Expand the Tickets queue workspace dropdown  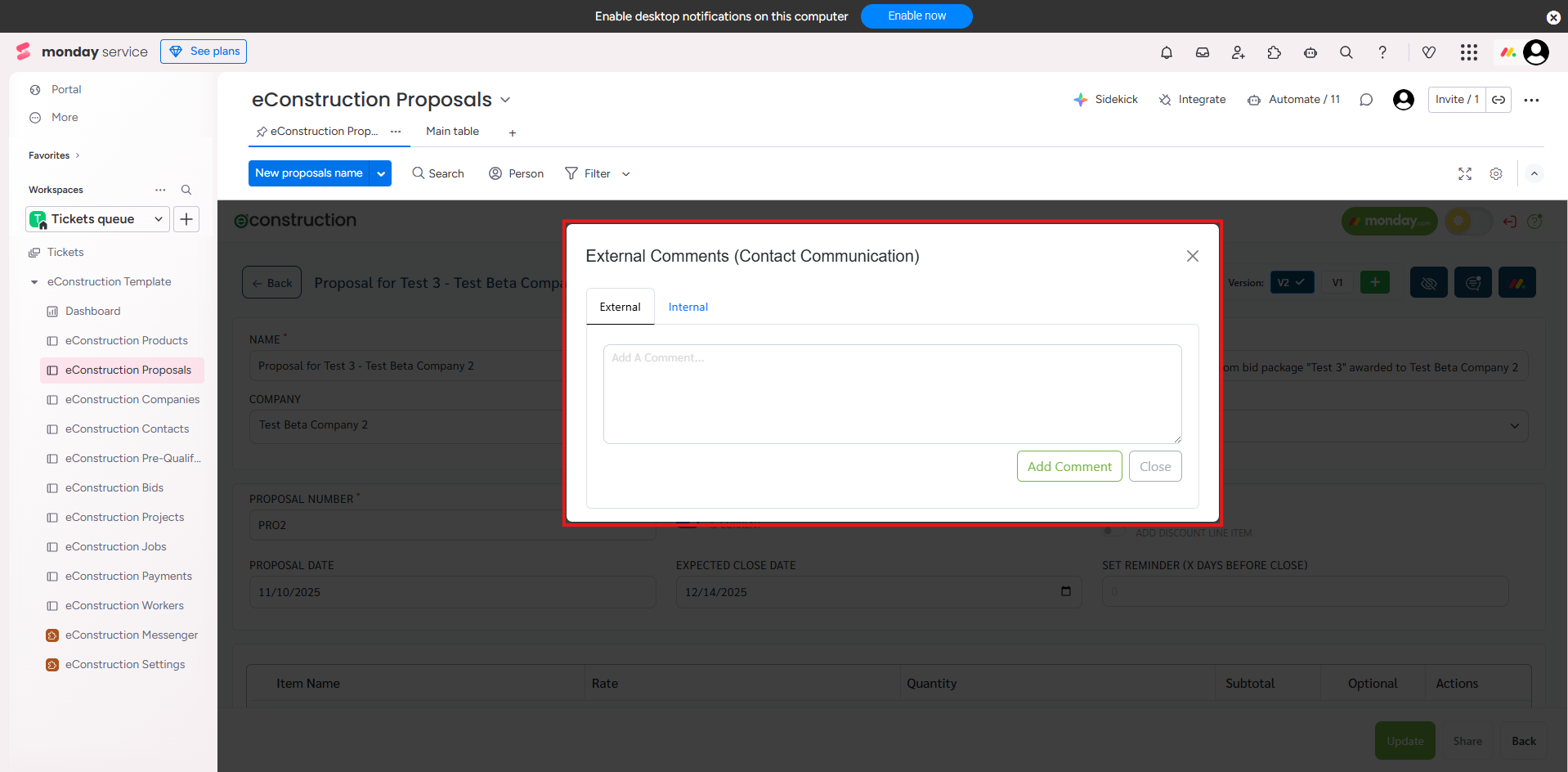[158, 219]
